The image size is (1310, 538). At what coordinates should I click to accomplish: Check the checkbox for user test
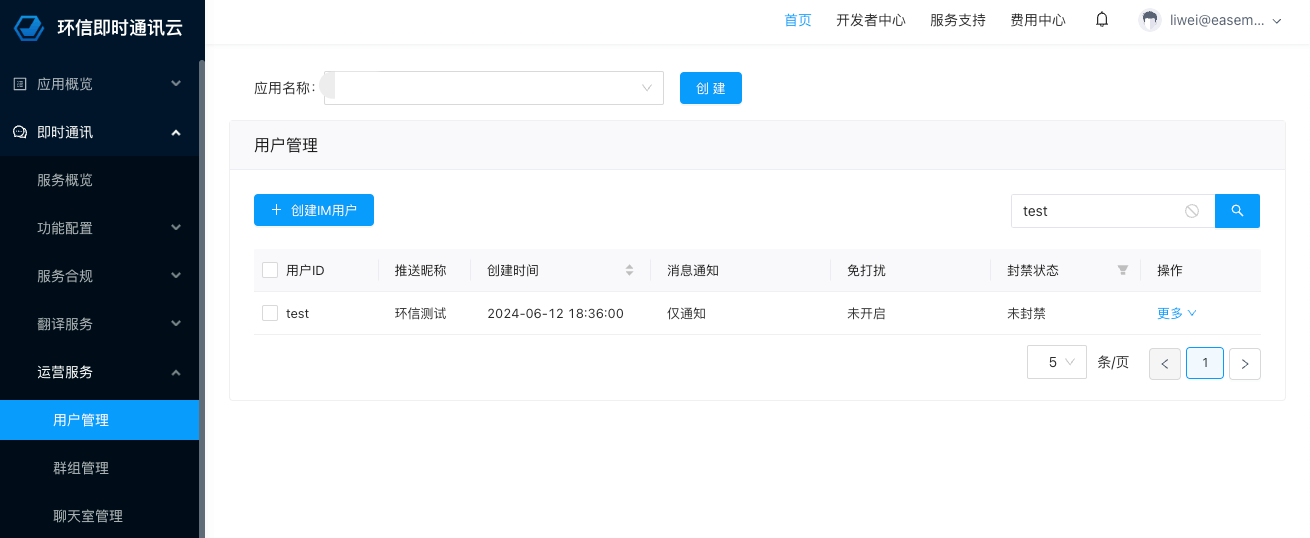coord(270,313)
